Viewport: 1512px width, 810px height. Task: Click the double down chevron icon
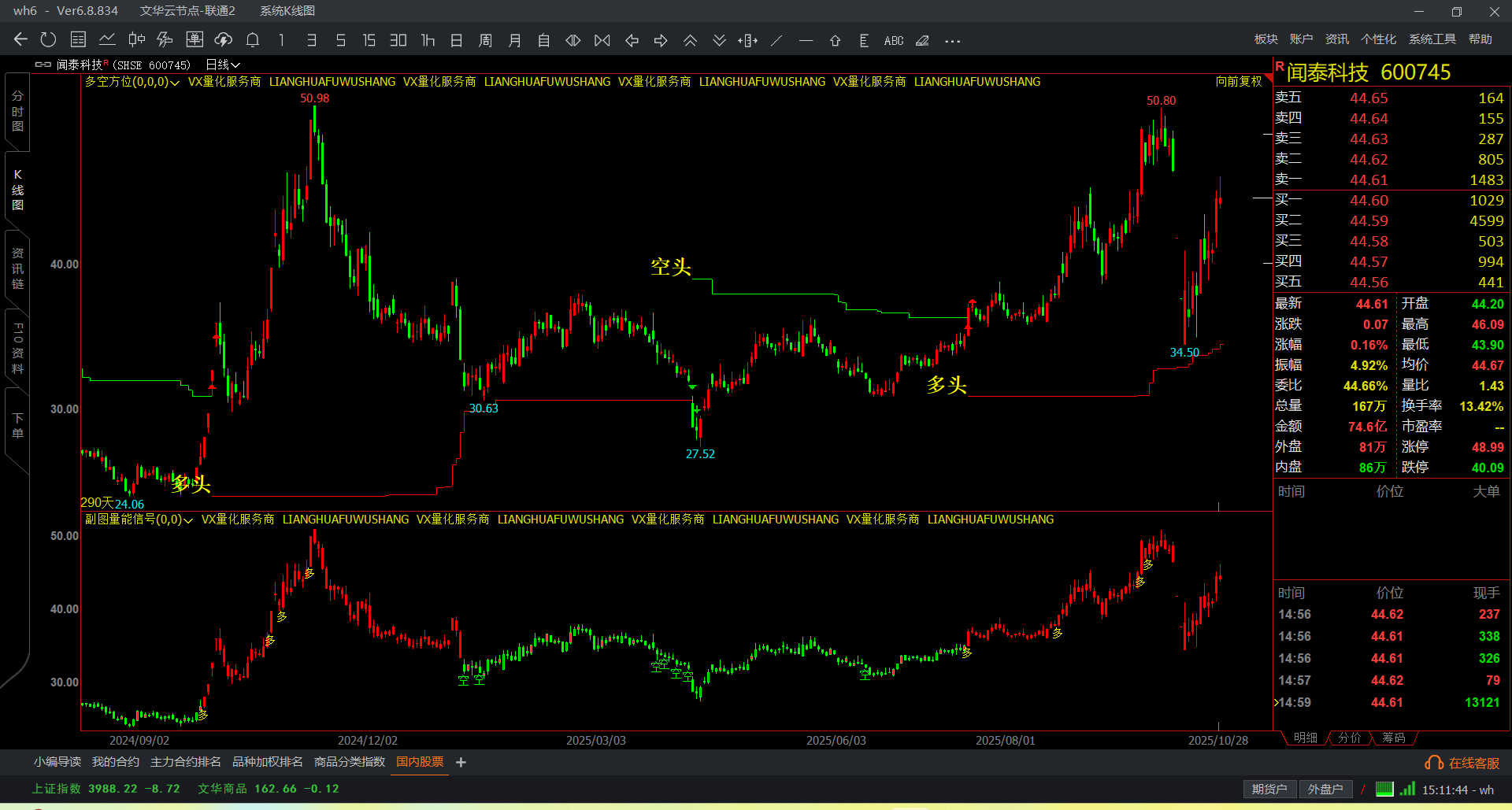(x=719, y=40)
